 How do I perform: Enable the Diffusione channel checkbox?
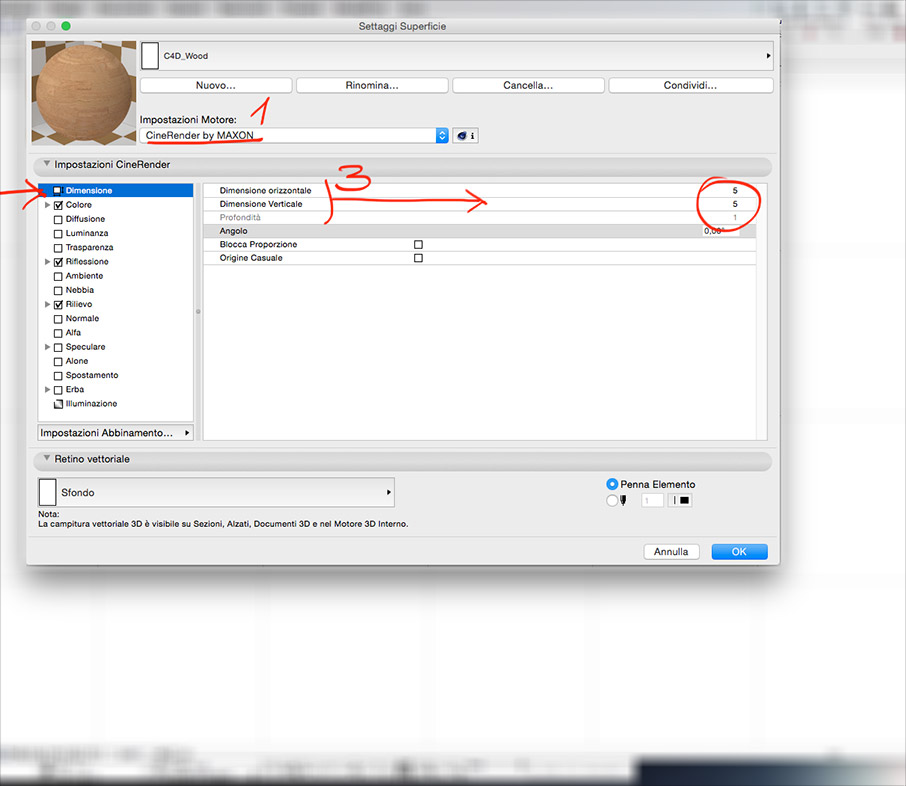58,219
